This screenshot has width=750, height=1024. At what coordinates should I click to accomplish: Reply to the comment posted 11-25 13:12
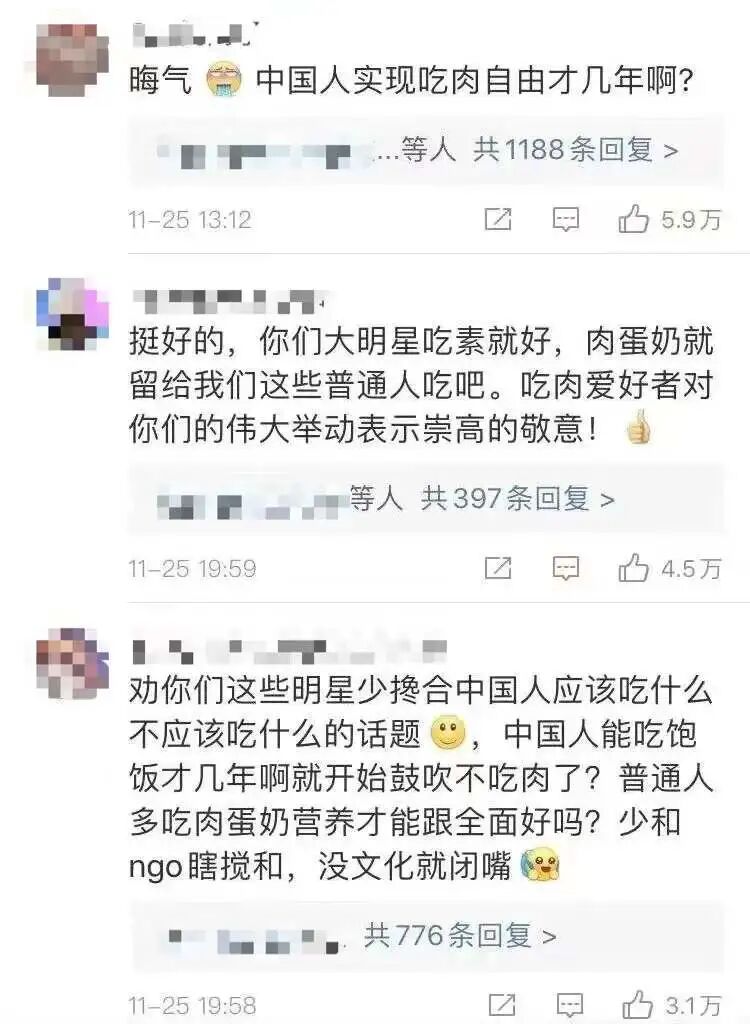coord(566,220)
